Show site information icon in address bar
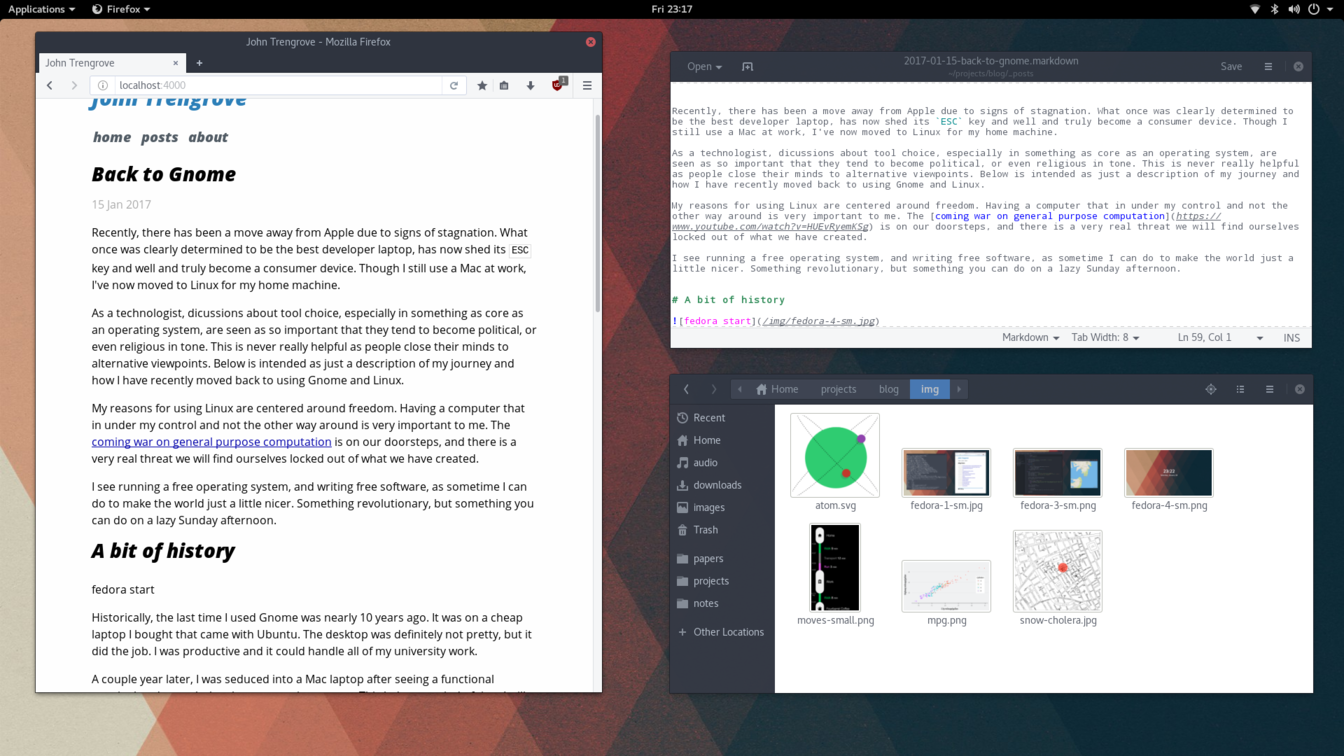Screen dimensions: 1344x756 pyautogui.click(x=103, y=86)
